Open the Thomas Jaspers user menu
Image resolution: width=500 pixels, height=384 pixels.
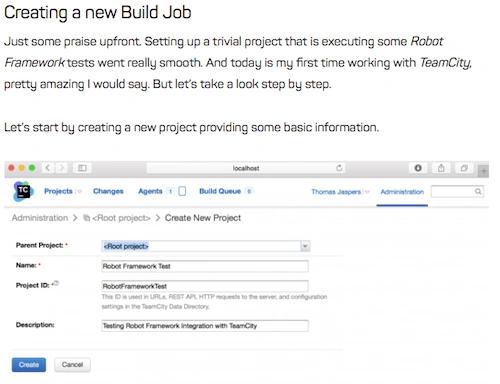(x=340, y=192)
